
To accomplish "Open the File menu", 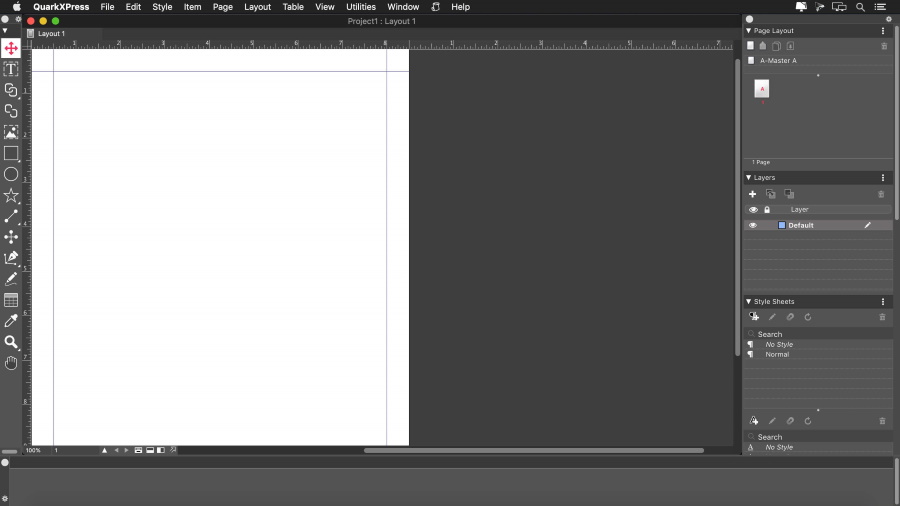I will coord(107,7).
